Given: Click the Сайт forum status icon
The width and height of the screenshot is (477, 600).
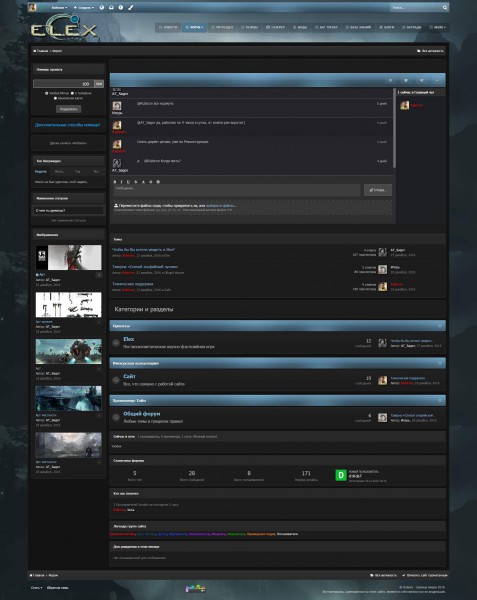Looking at the screenshot, I should coord(116,380).
